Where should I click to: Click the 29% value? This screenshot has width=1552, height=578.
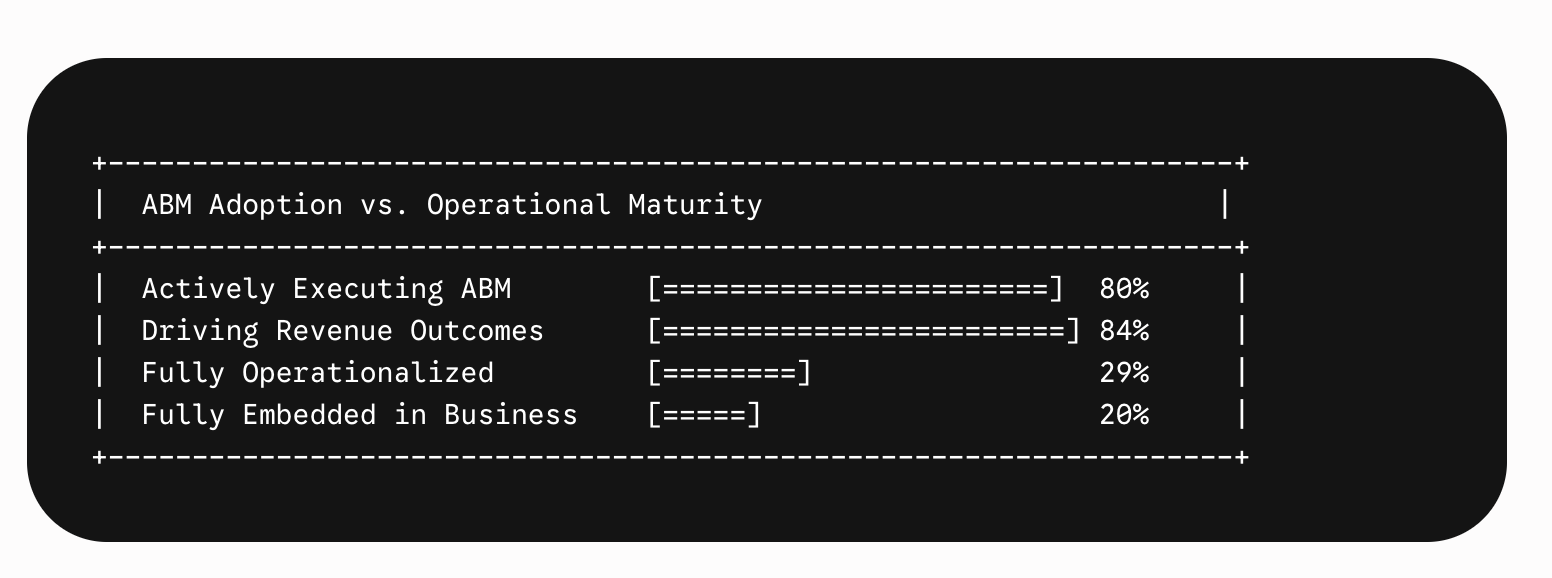click(1124, 373)
